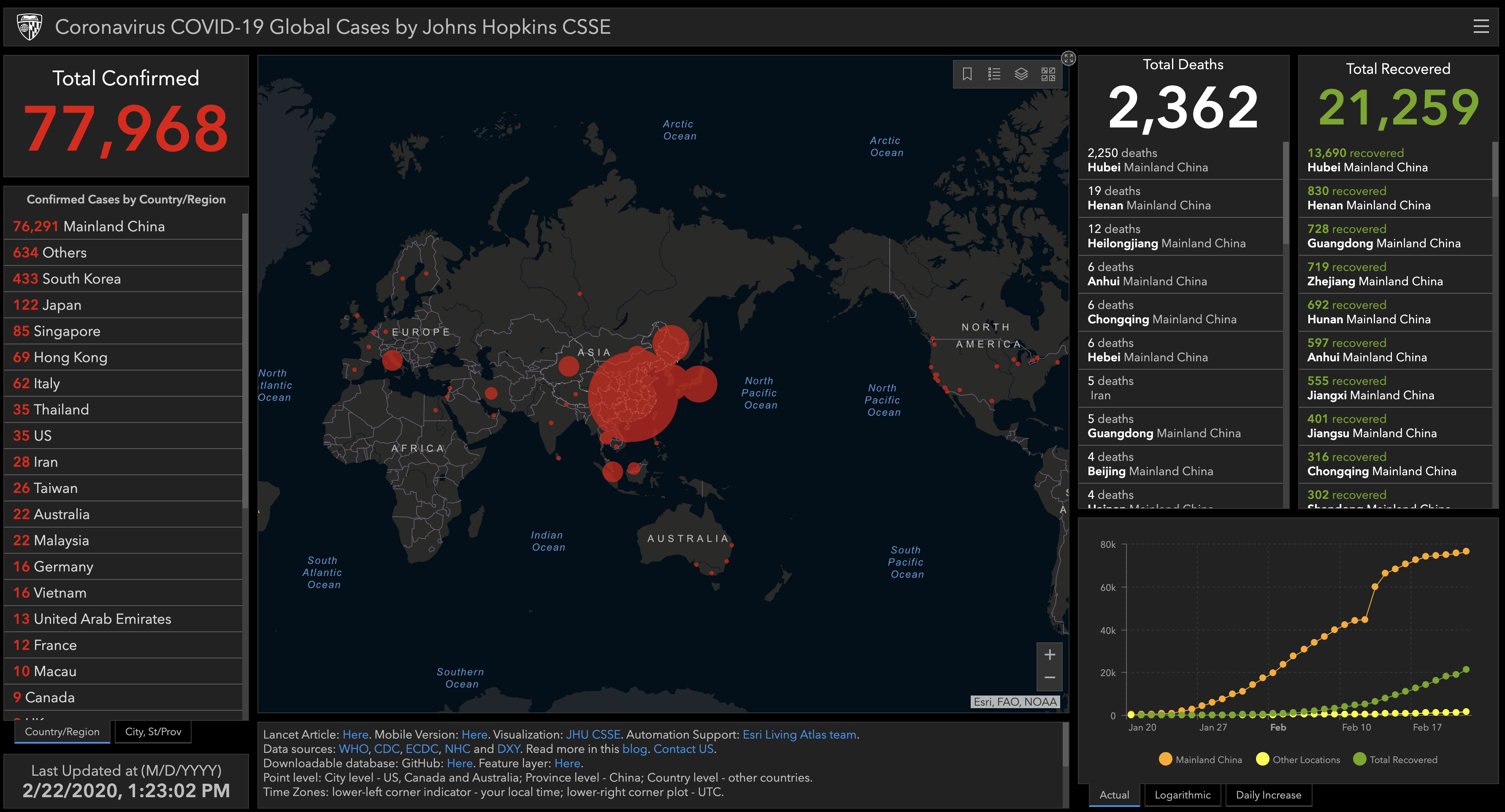Select 433 South Korea row
1505x812 pixels.
123,279
